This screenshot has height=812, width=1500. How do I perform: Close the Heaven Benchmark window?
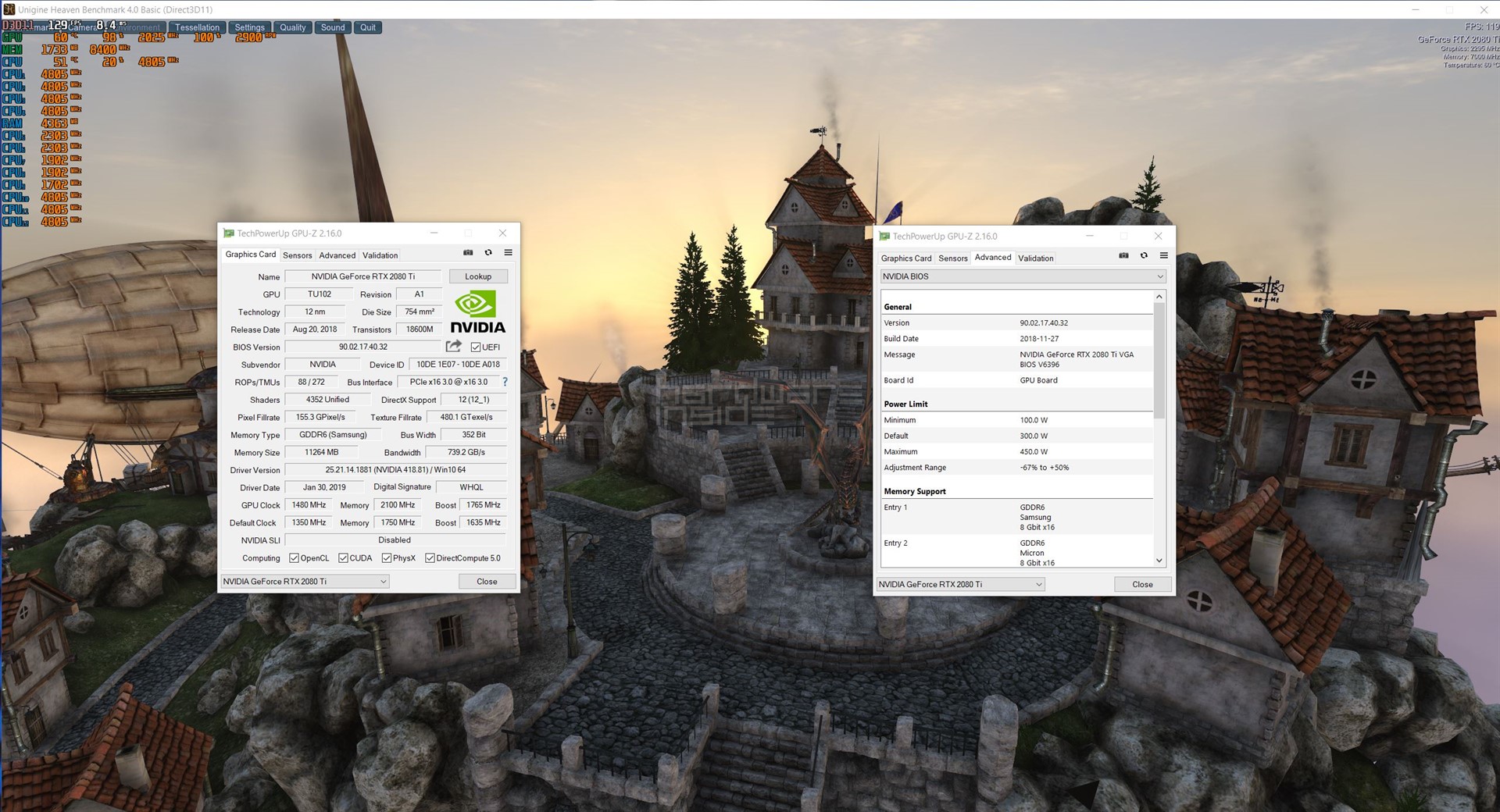point(1484,9)
